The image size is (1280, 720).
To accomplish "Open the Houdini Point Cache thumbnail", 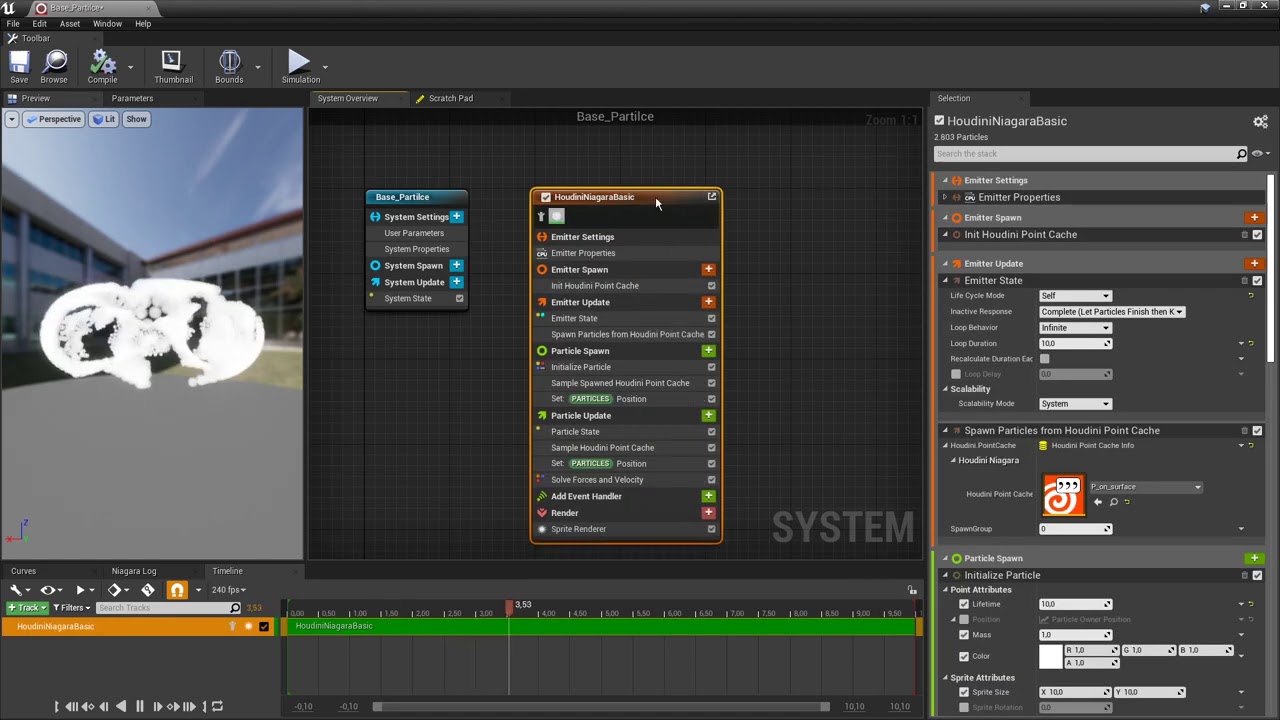I will pyautogui.click(x=1063, y=495).
